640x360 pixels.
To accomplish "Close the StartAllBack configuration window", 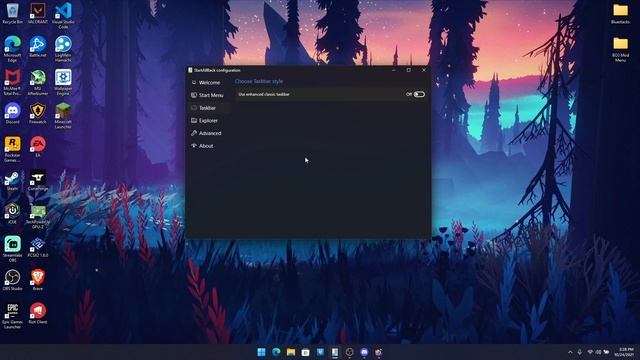I will tap(424, 70).
